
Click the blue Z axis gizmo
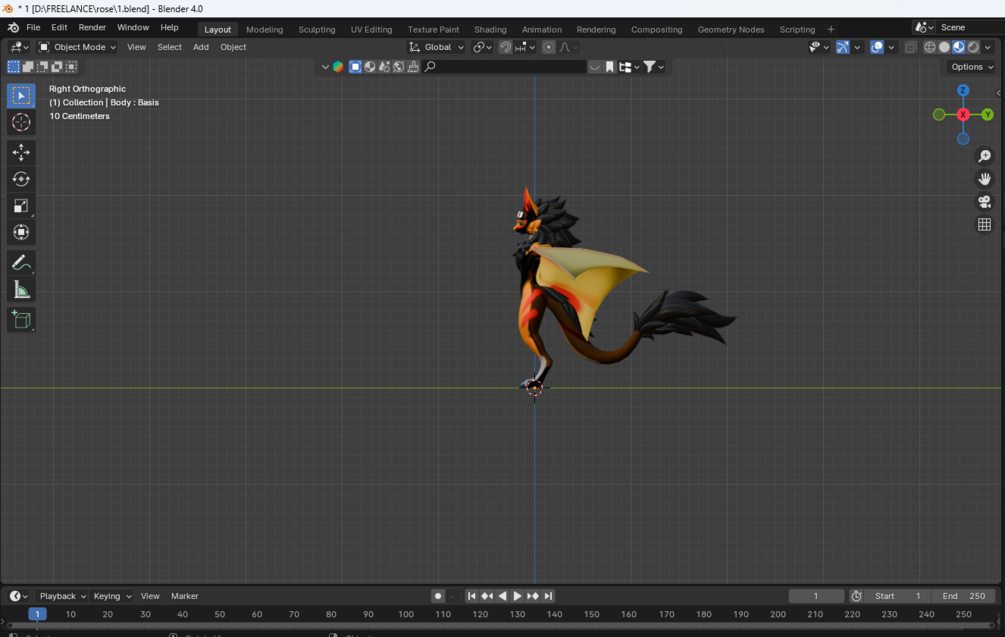[x=963, y=90]
